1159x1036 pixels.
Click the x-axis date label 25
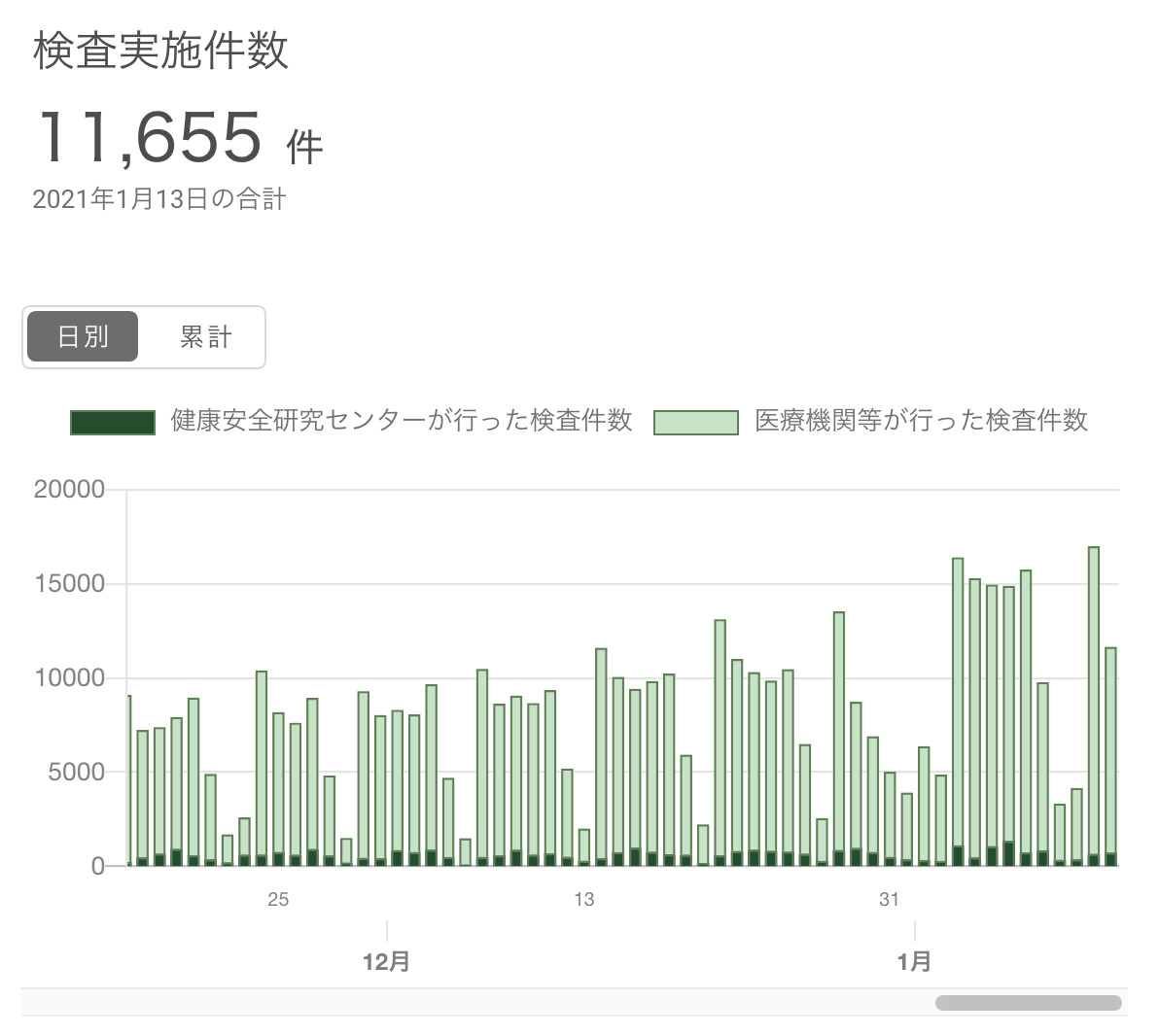(278, 900)
